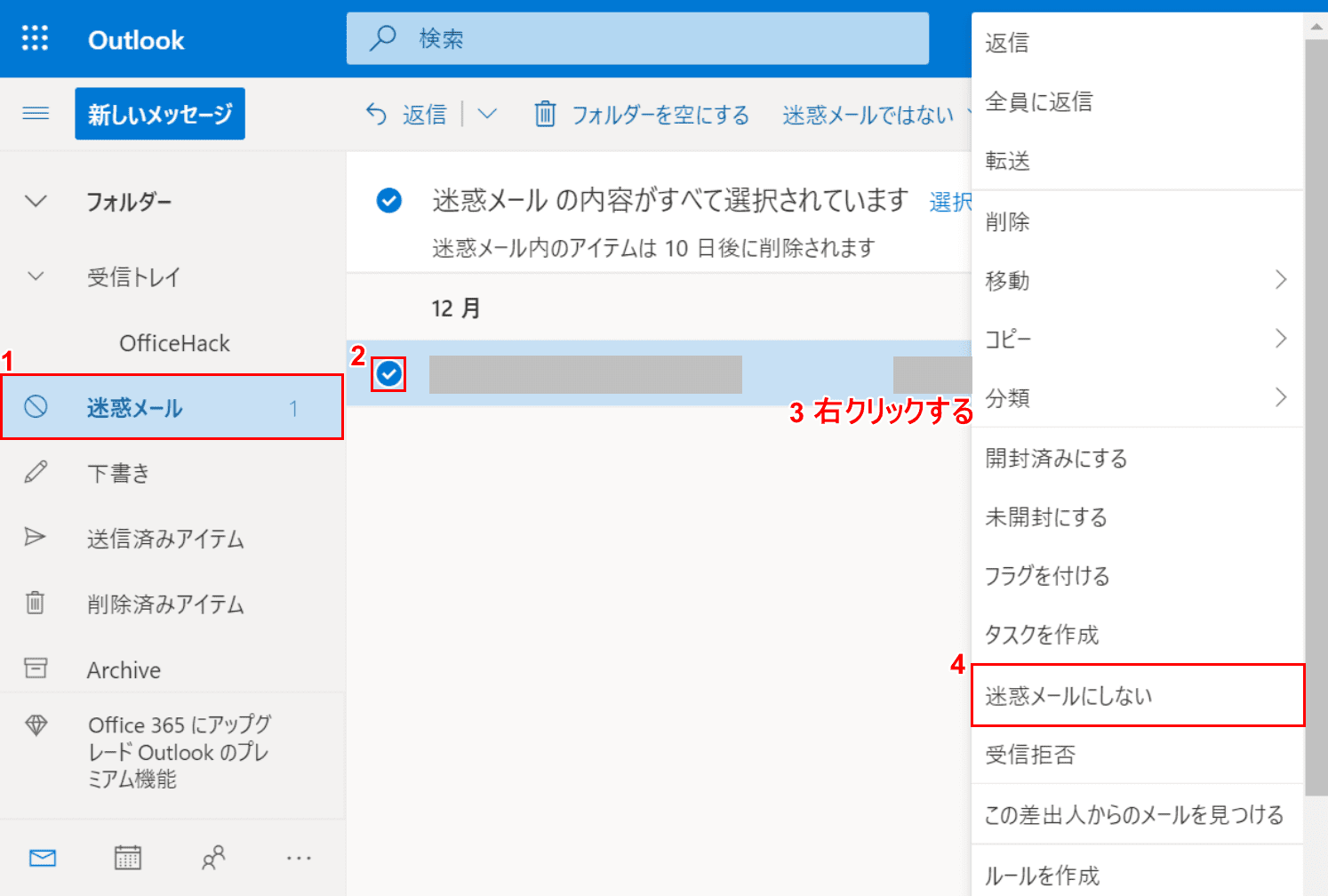
Task: Click the premium diamond icon
Action: coord(36,725)
